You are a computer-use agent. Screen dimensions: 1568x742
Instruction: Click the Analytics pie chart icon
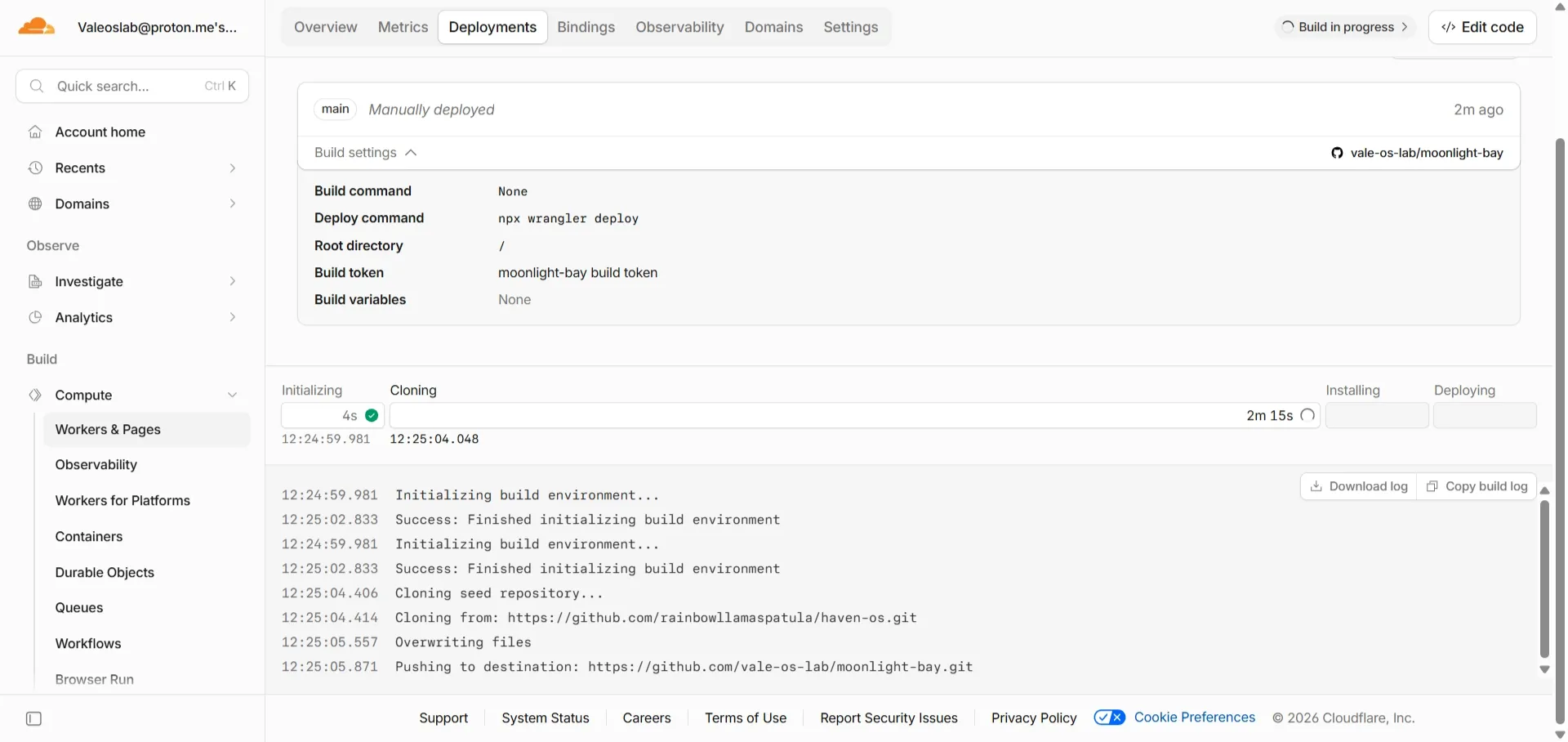[35, 317]
